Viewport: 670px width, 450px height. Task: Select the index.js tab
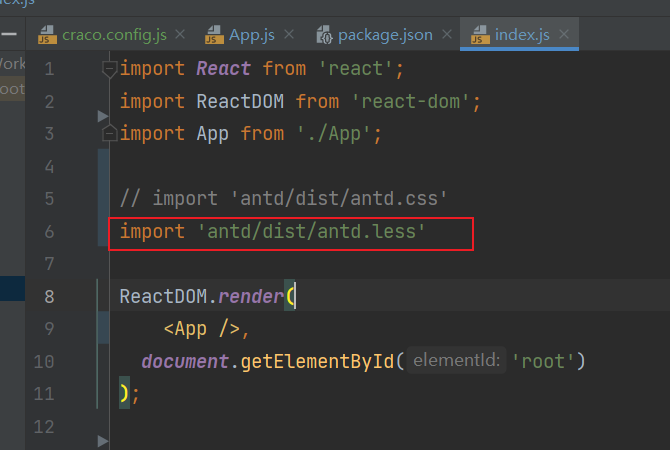click(x=522, y=35)
